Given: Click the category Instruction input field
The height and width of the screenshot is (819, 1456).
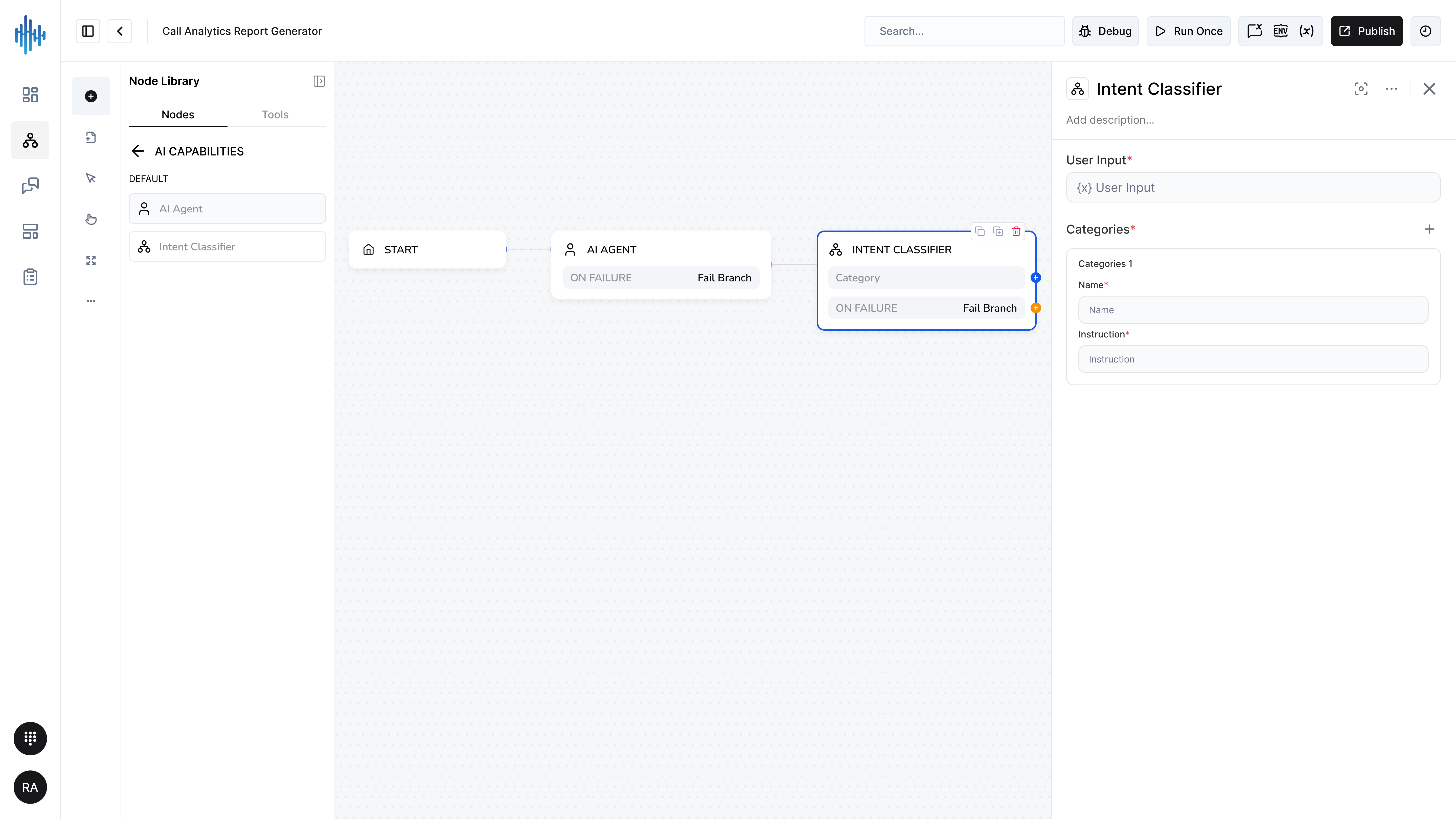Looking at the screenshot, I should click(1253, 359).
